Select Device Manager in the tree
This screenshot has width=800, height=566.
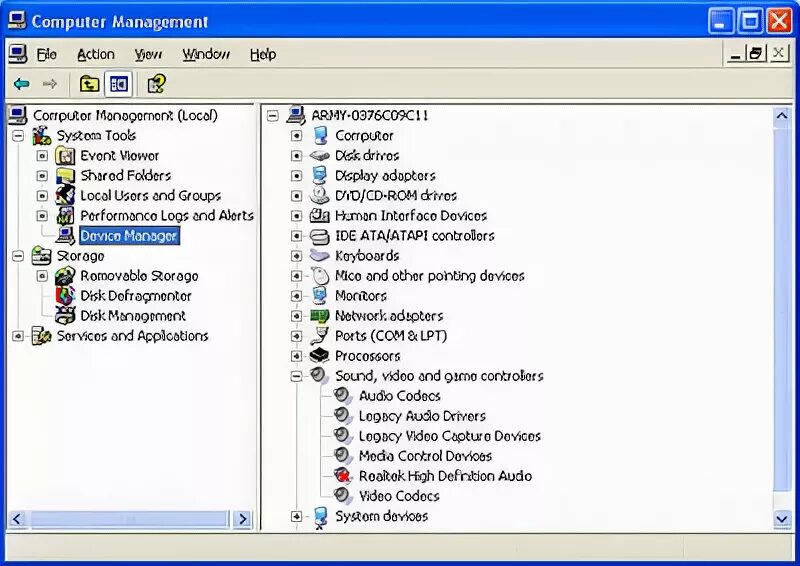pyautogui.click(x=129, y=236)
